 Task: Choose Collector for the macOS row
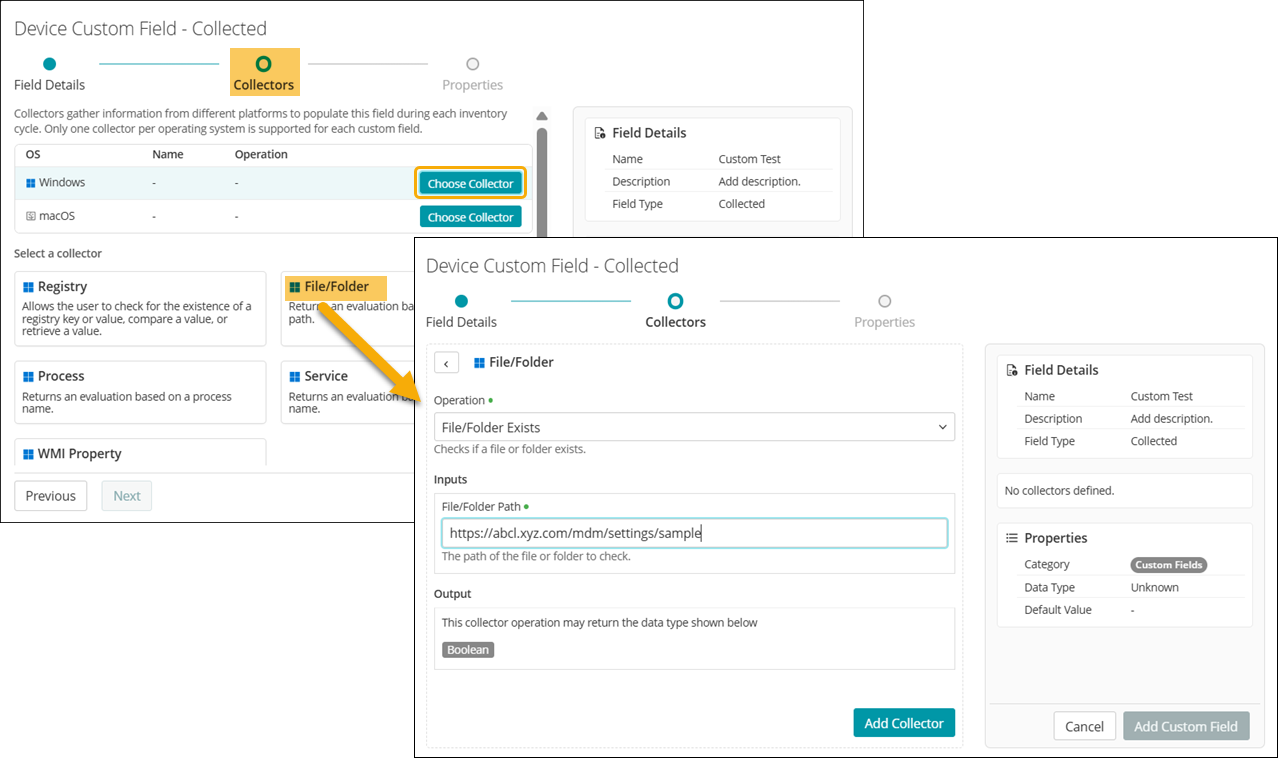point(470,217)
